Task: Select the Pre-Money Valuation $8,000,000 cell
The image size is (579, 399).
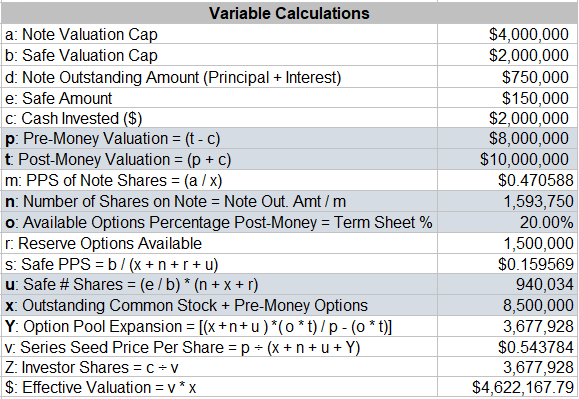Action: point(507,138)
